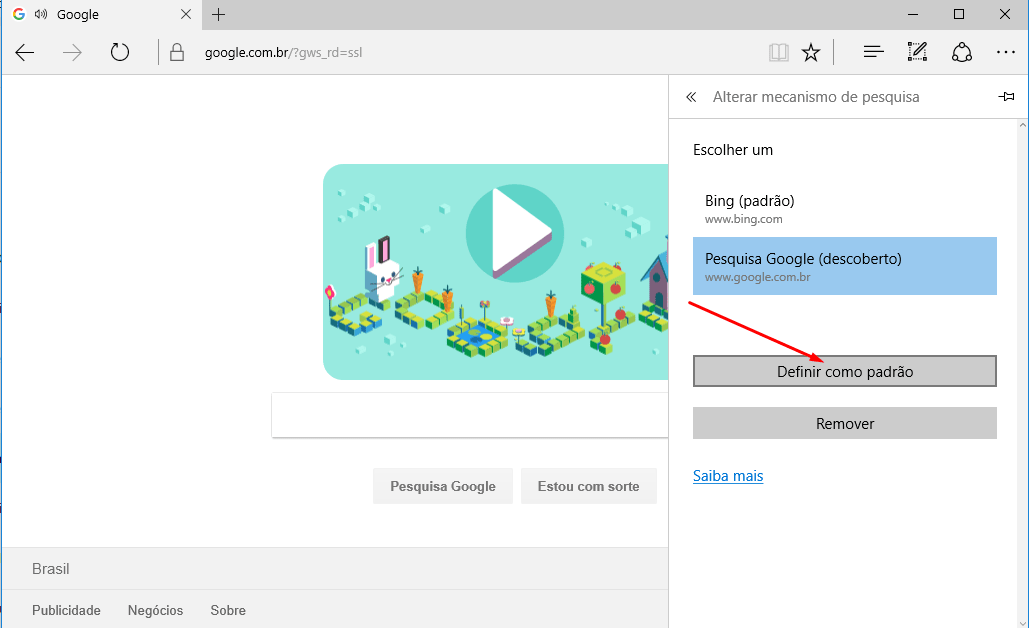
Task: Open the Negócios footer link
Action: coord(156,610)
